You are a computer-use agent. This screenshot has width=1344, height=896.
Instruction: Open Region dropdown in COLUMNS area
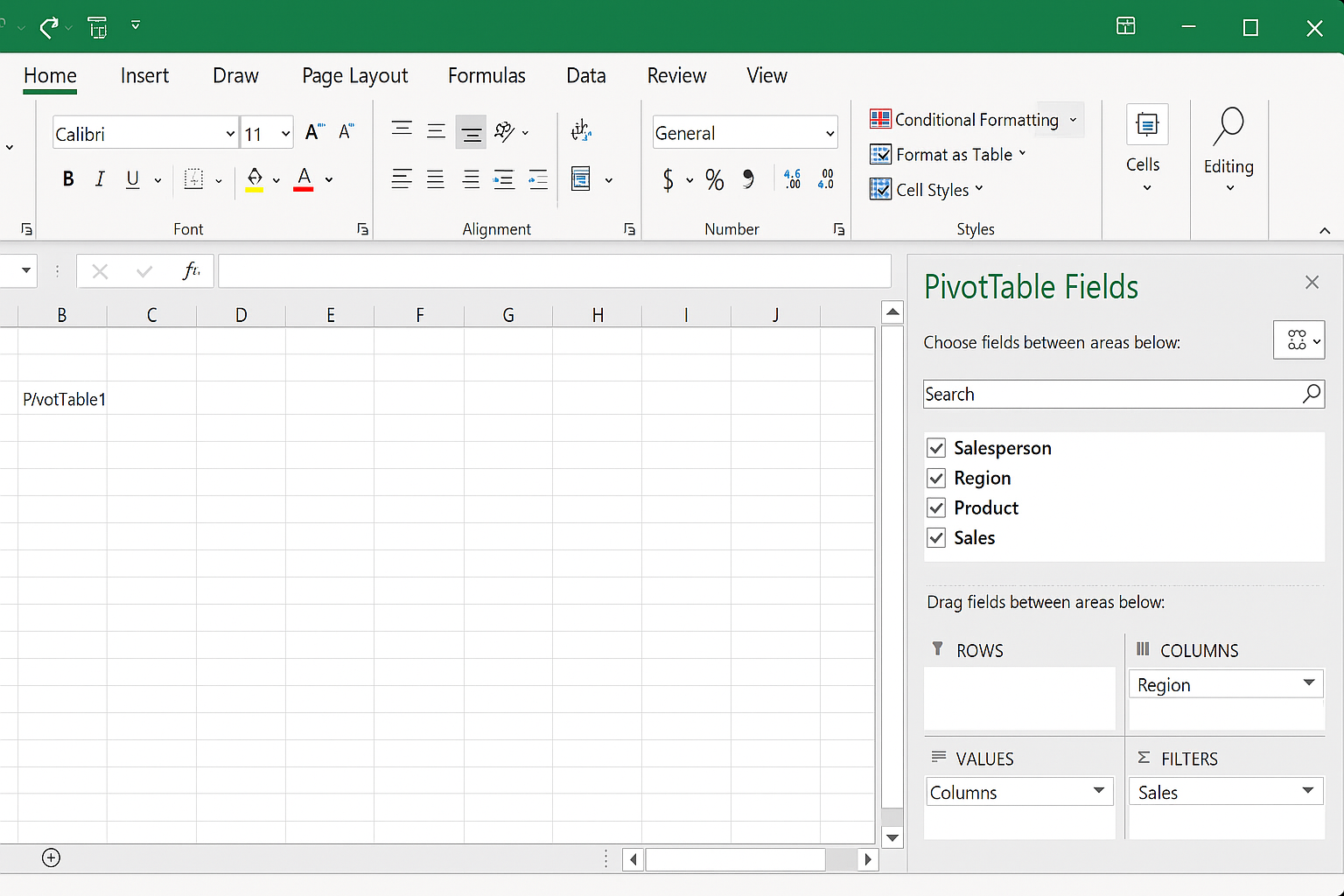[1309, 683]
